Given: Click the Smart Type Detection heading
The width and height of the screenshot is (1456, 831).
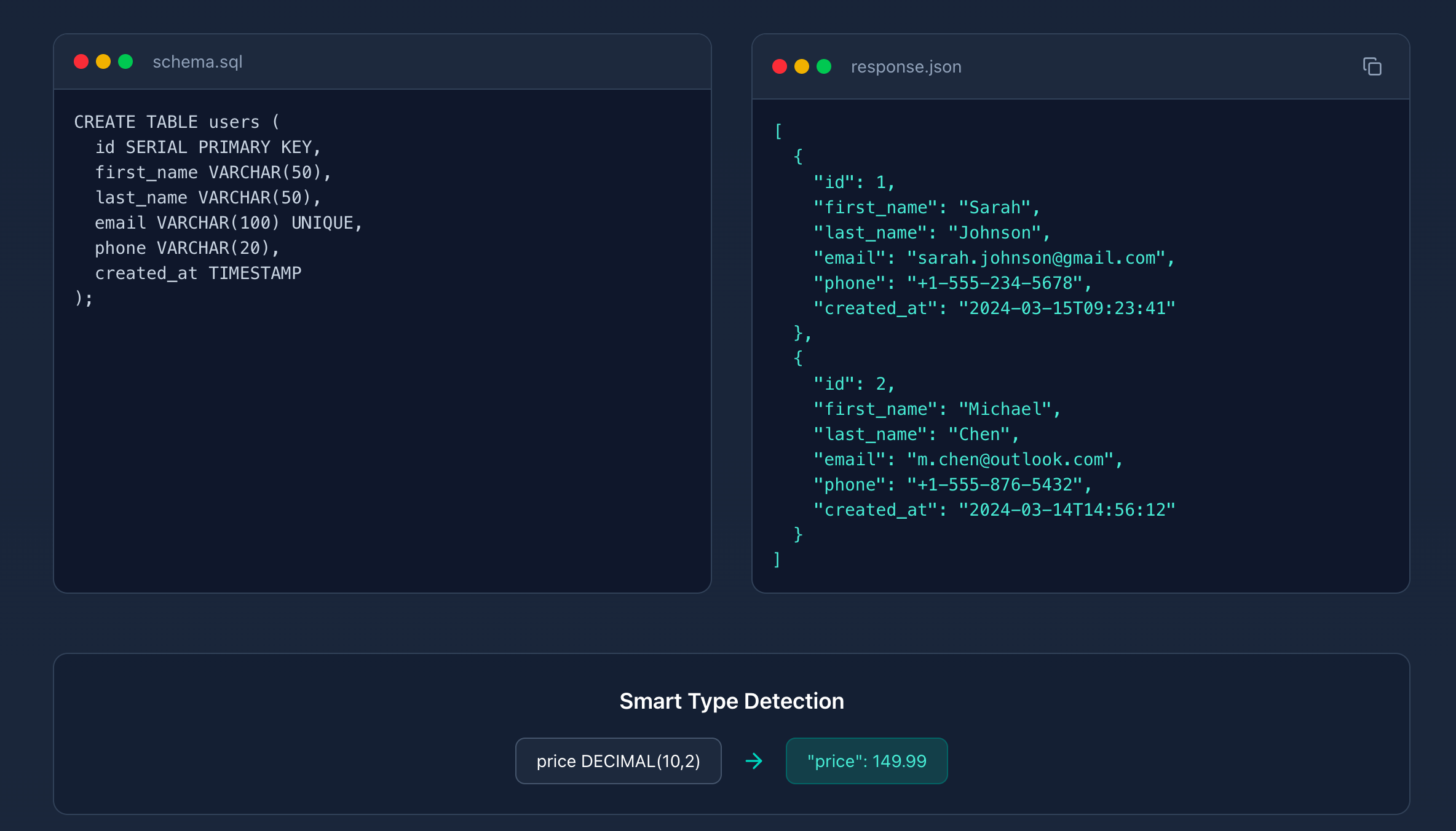Looking at the screenshot, I should 732,701.
